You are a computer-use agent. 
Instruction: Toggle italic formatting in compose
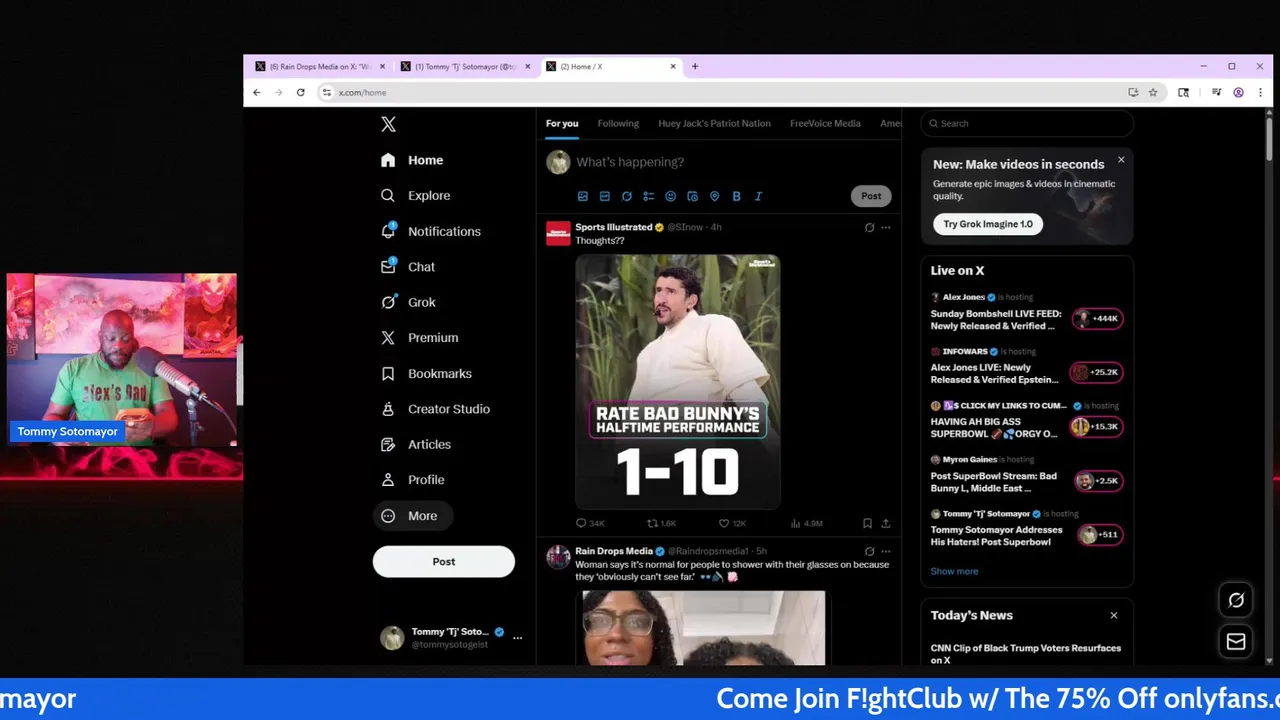click(758, 196)
